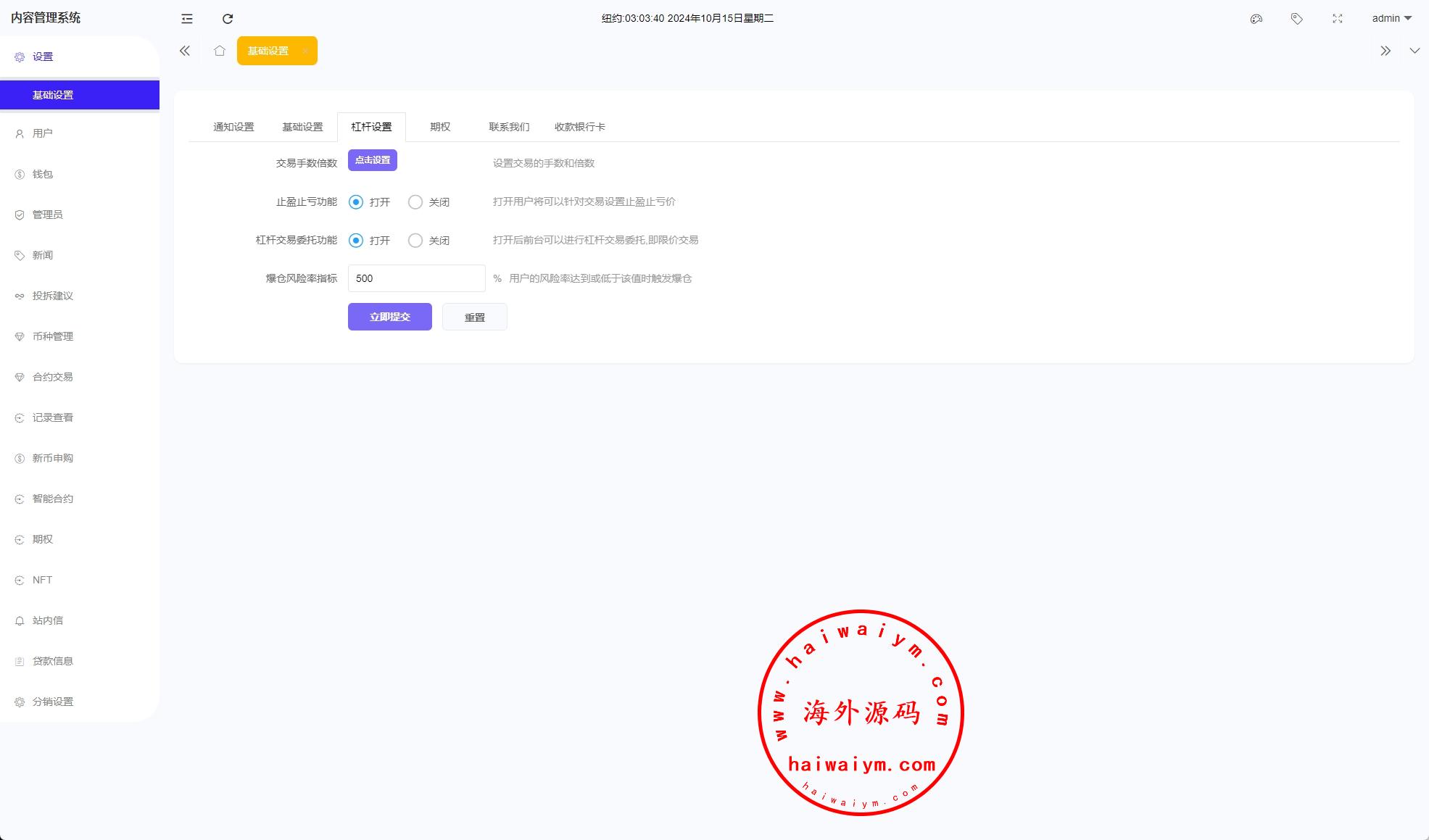Click the tag note icon in header
1429x840 pixels.
[x=1297, y=19]
